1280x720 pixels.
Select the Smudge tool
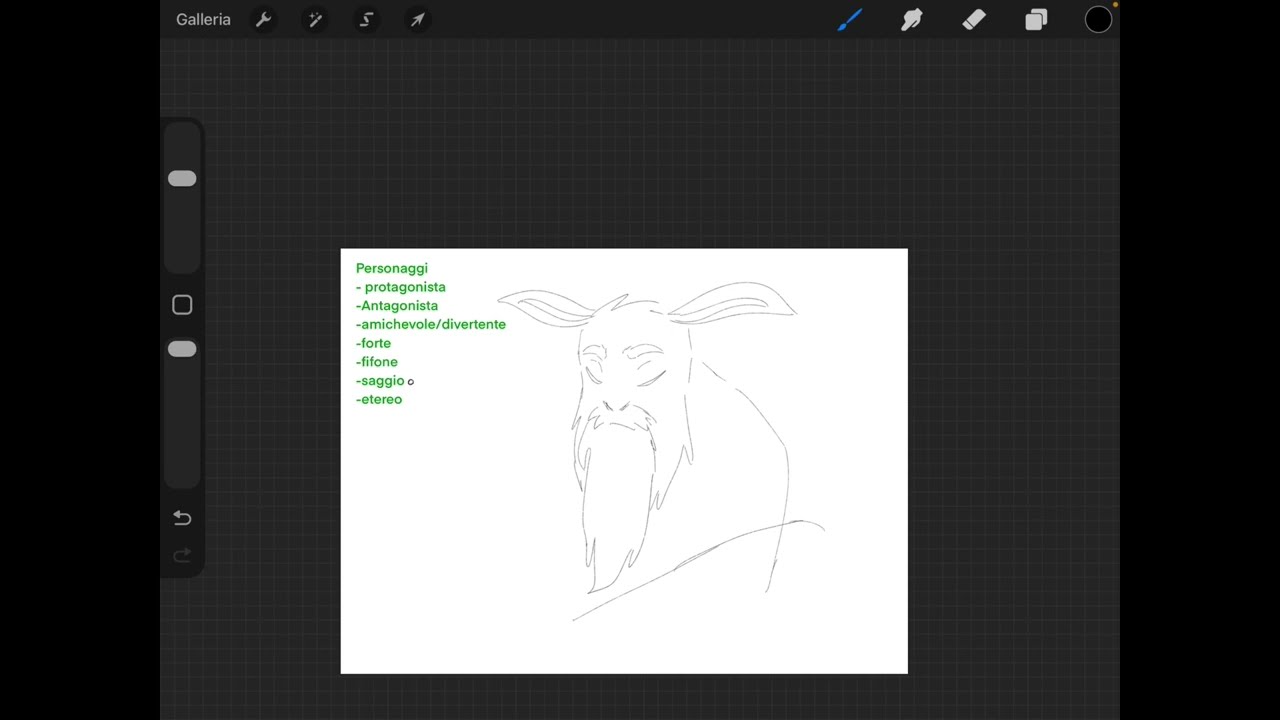coord(912,20)
